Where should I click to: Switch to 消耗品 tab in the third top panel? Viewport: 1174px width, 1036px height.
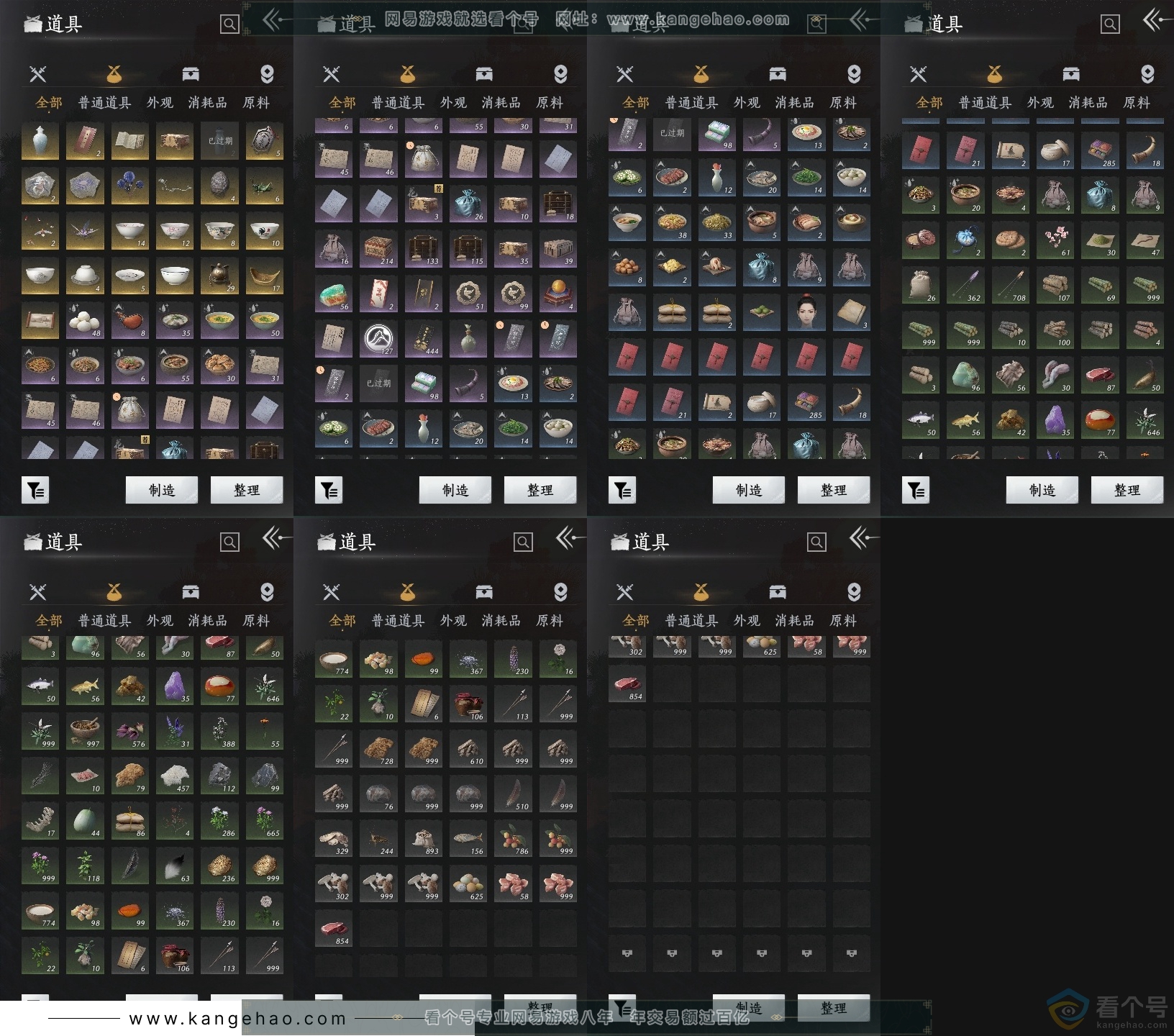coord(795,103)
